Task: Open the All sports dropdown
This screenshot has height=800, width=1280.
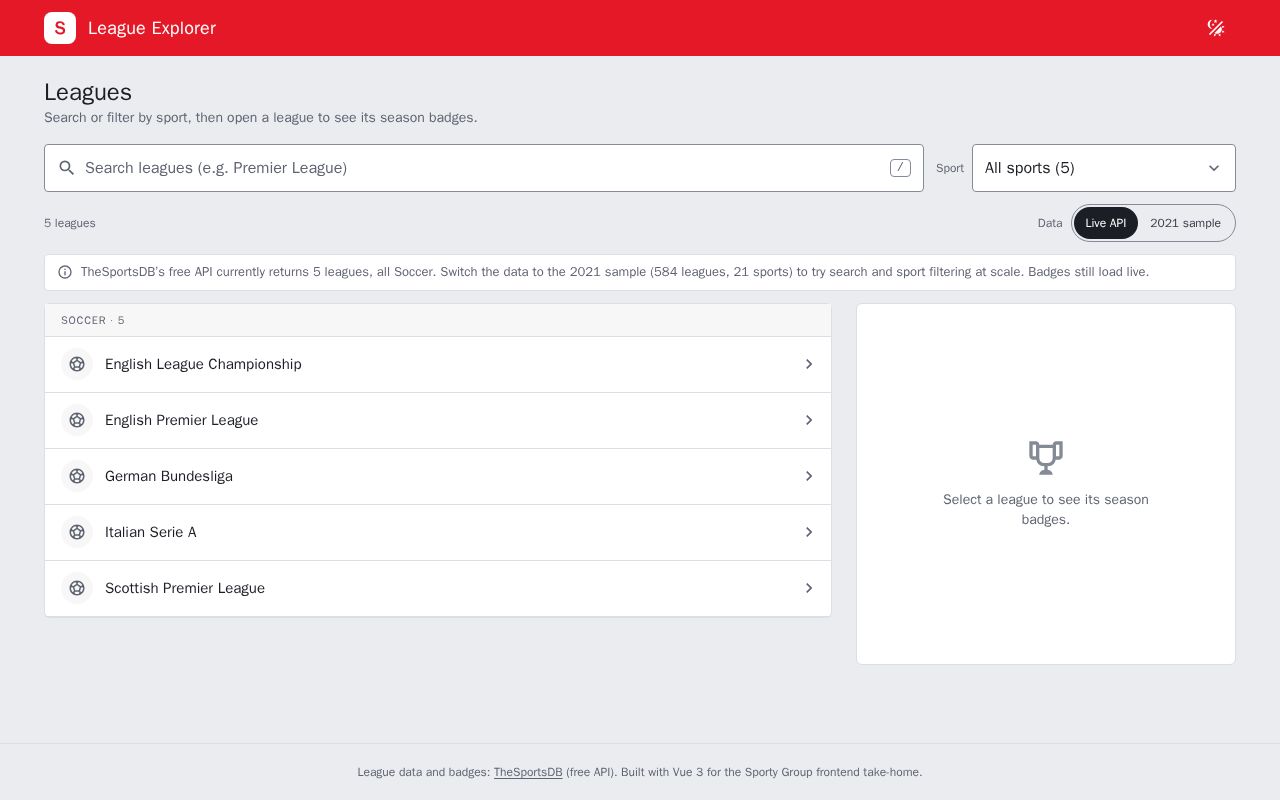Action: click(x=1104, y=168)
